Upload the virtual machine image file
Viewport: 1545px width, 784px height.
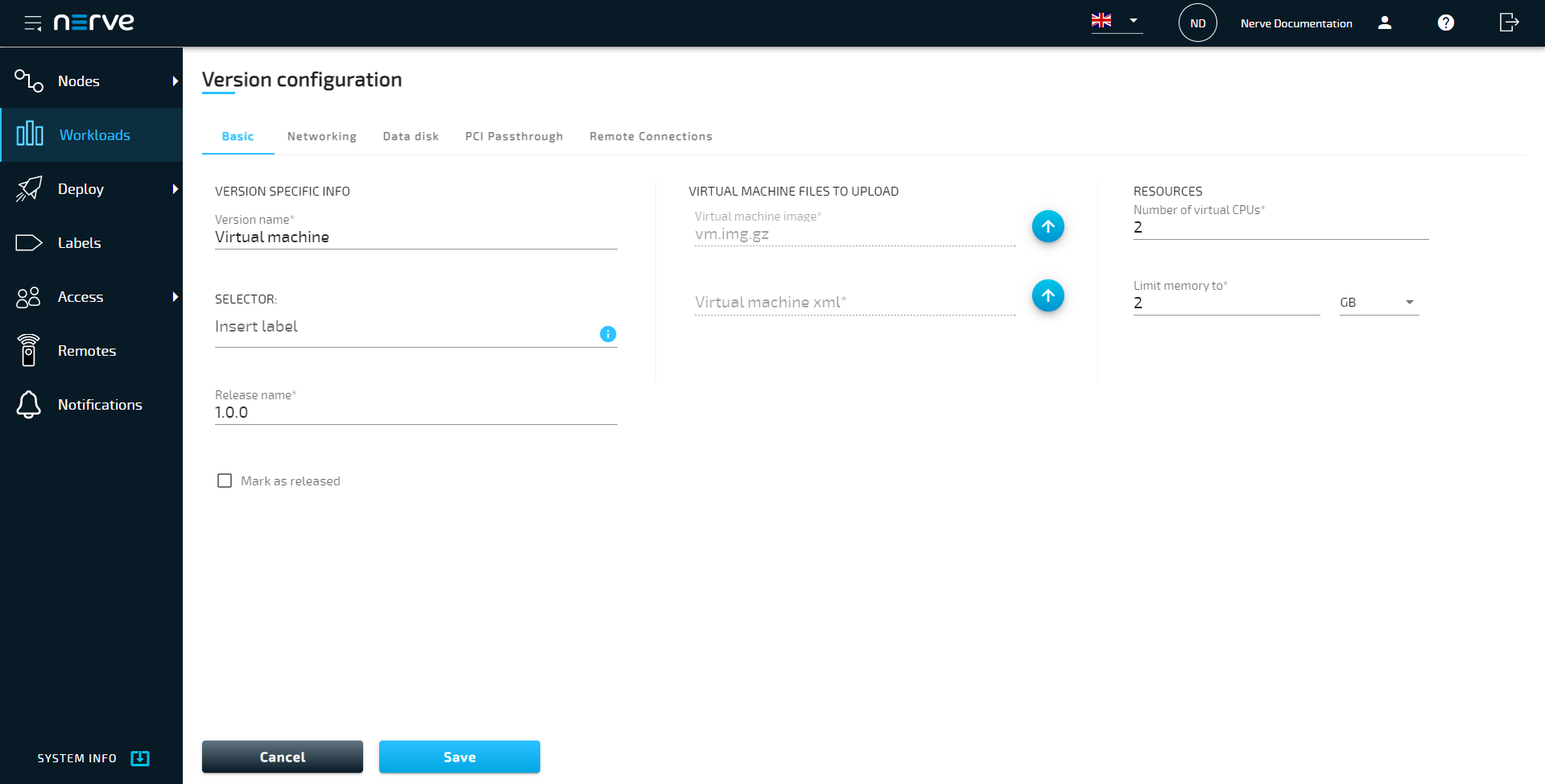[x=1047, y=226]
